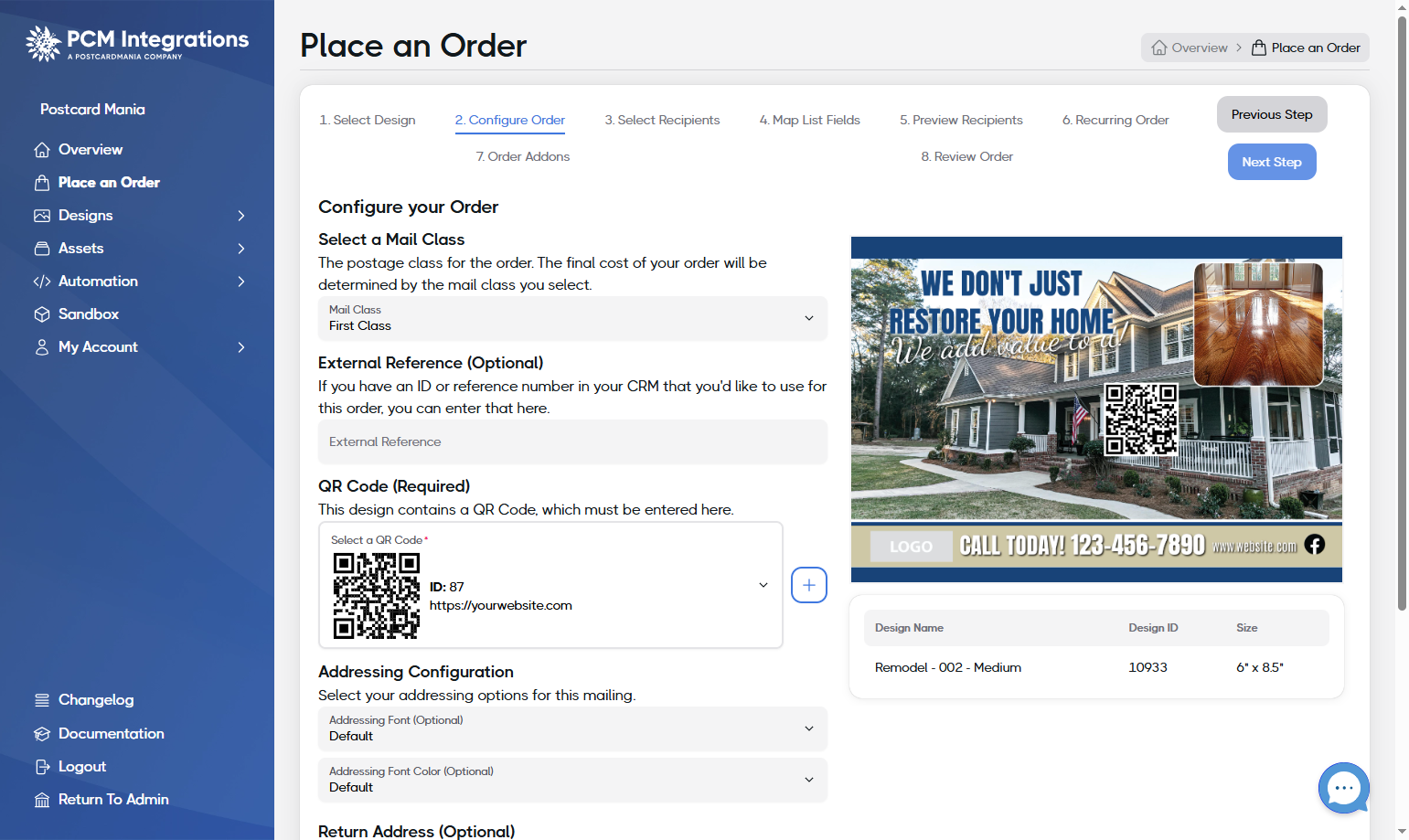The height and width of the screenshot is (840, 1409).
Task: Expand the Assets submenu chevron
Action: (241, 249)
